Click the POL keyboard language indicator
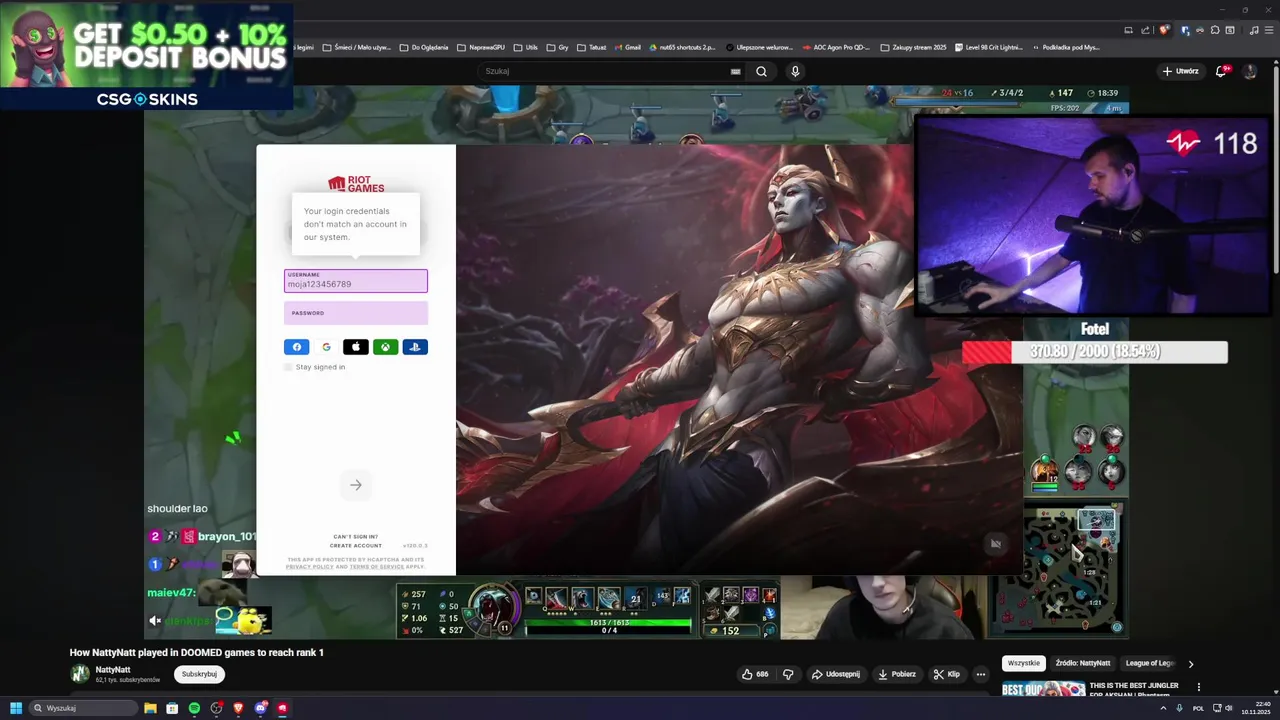Screen dimensions: 1280x720 [1198, 708]
